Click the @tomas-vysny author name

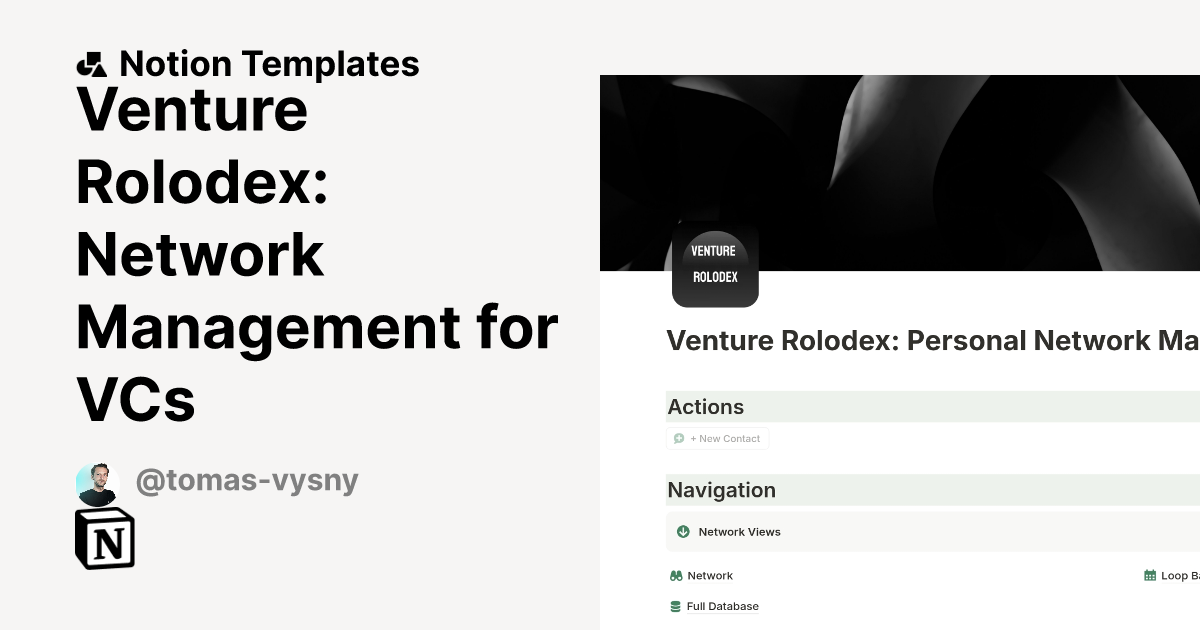pyautogui.click(x=247, y=480)
